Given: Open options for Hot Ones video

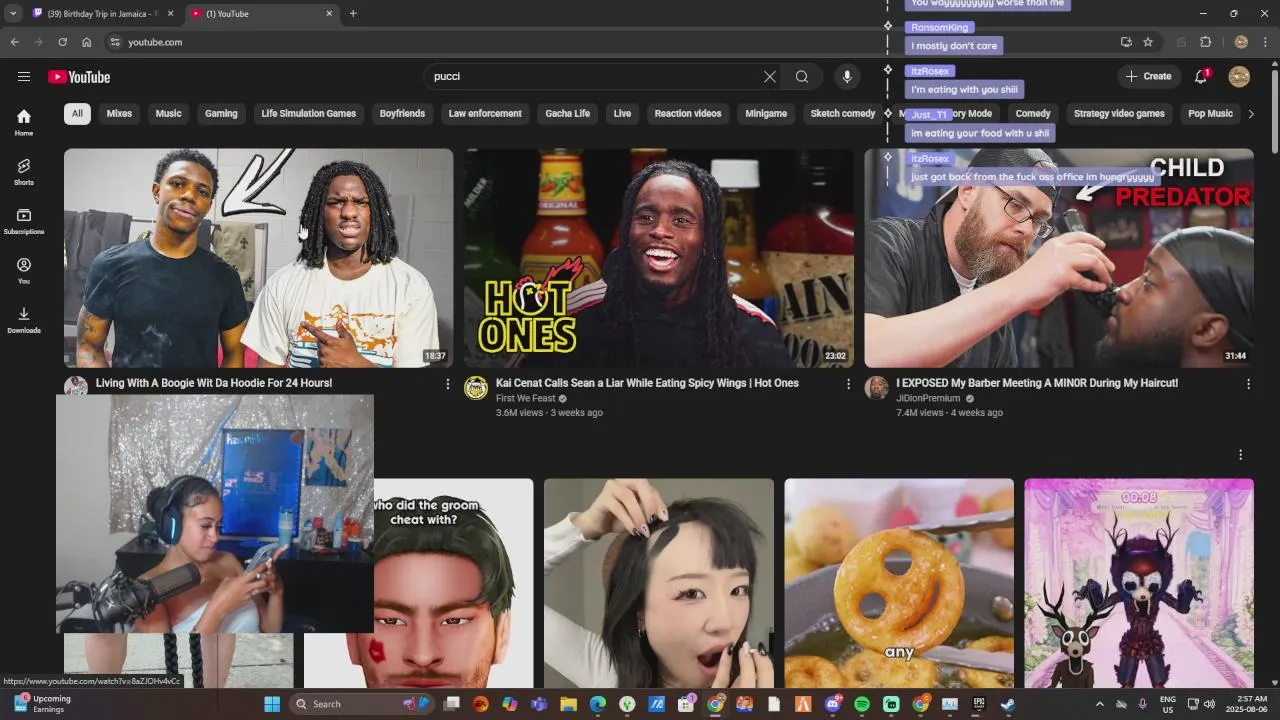Looking at the screenshot, I should click(x=848, y=384).
